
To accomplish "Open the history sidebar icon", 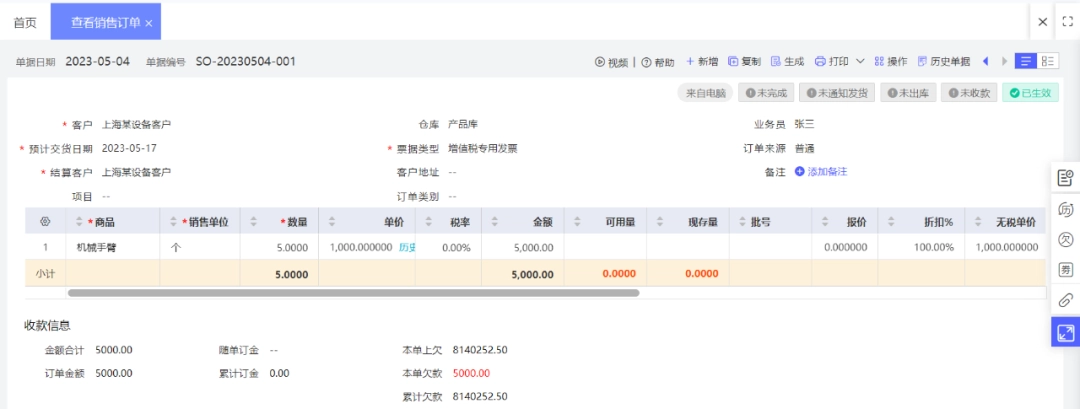I will (x=1065, y=209).
